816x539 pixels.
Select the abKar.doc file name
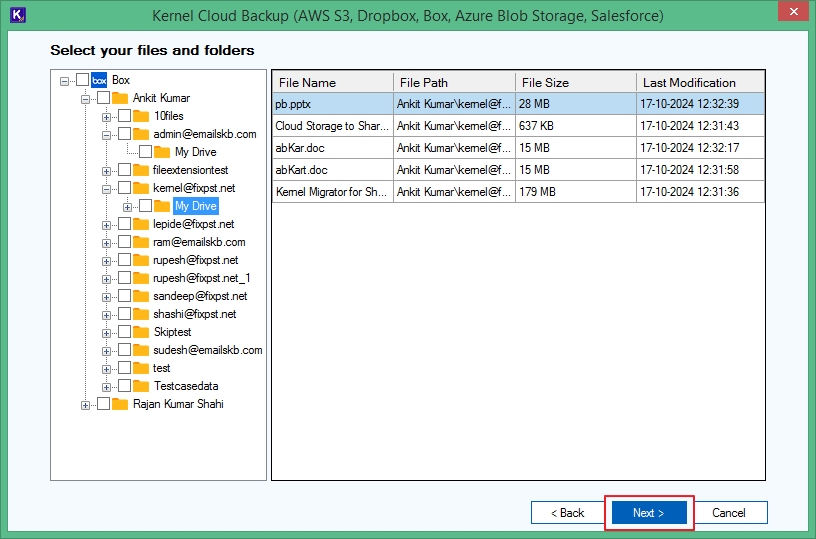pos(300,148)
